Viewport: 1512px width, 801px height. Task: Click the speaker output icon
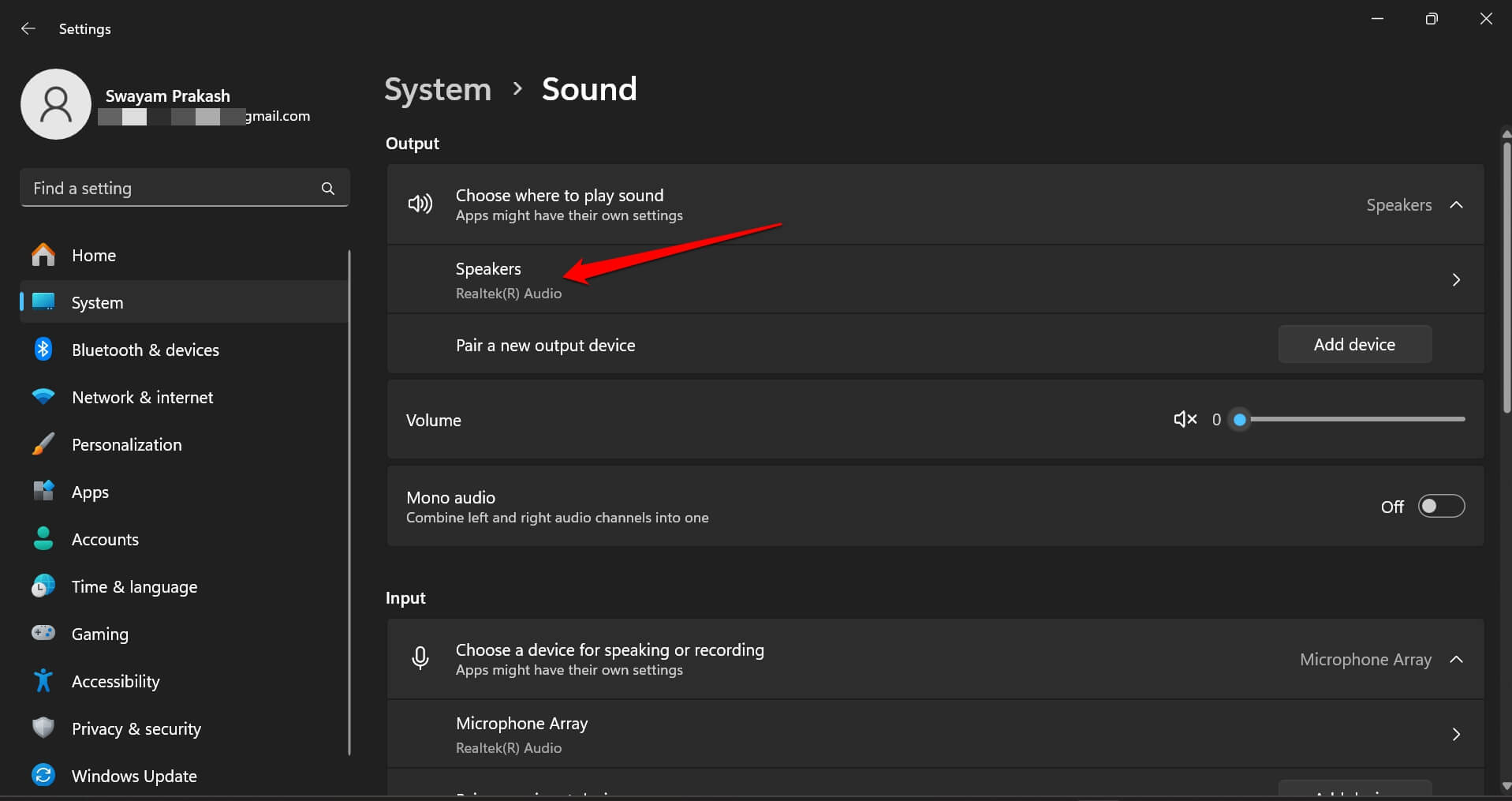[420, 204]
